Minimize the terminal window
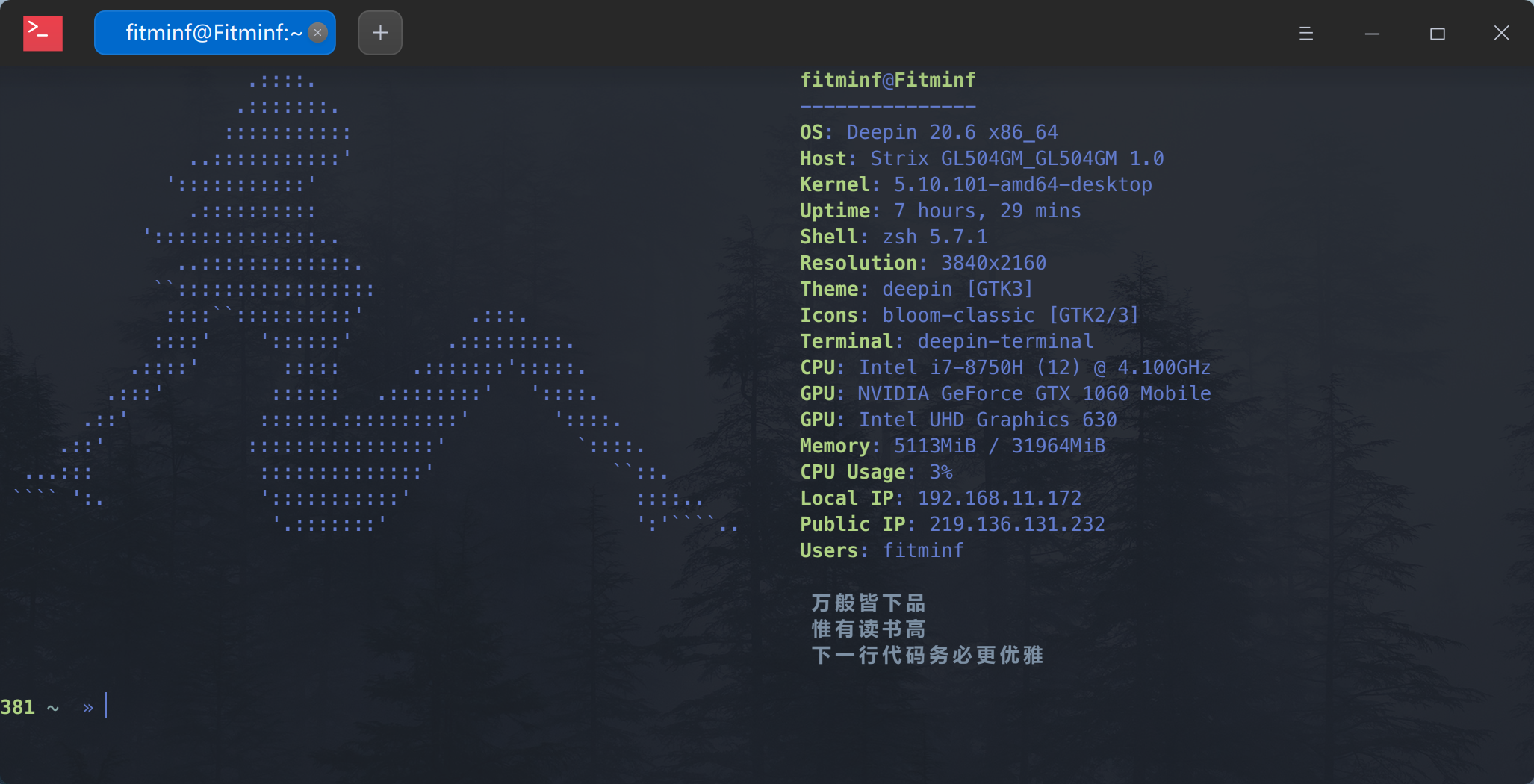The image size is (1534, 784). tap(1372, 34)
